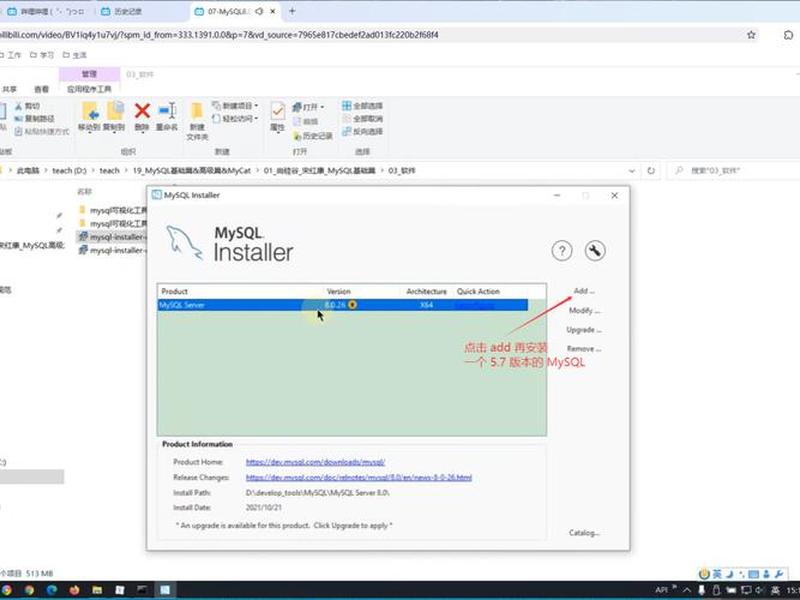Select the MySQL Server row in product list
The image size is (800, 600).
[x=343, y=305]
